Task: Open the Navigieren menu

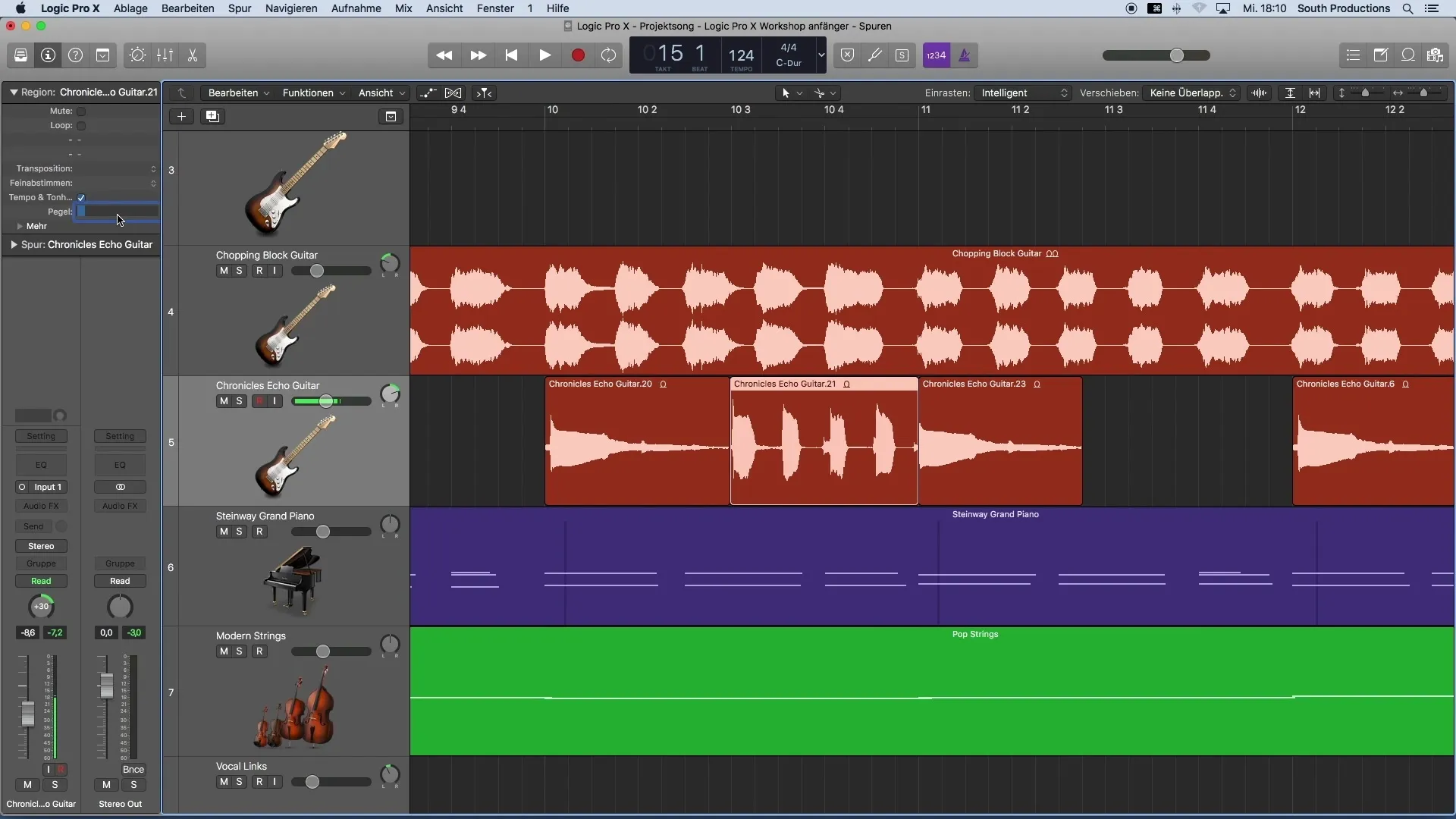Action: click(x=291, y=8)
